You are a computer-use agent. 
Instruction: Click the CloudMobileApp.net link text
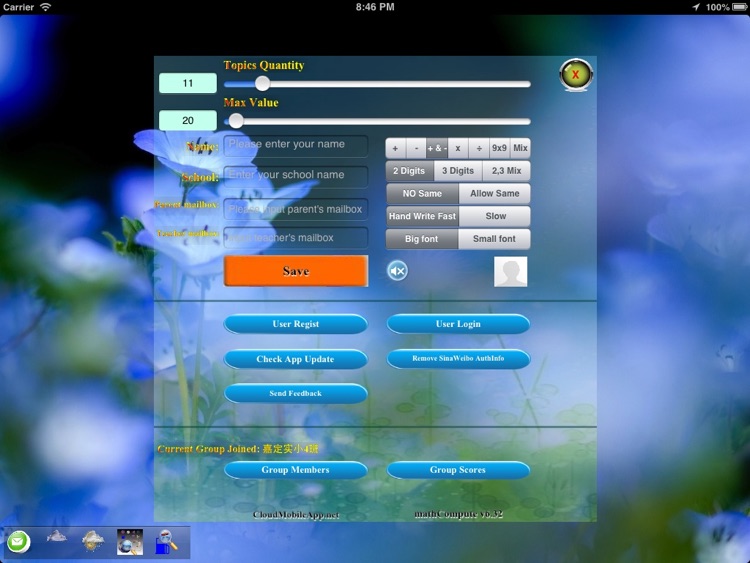pos(296,515)
